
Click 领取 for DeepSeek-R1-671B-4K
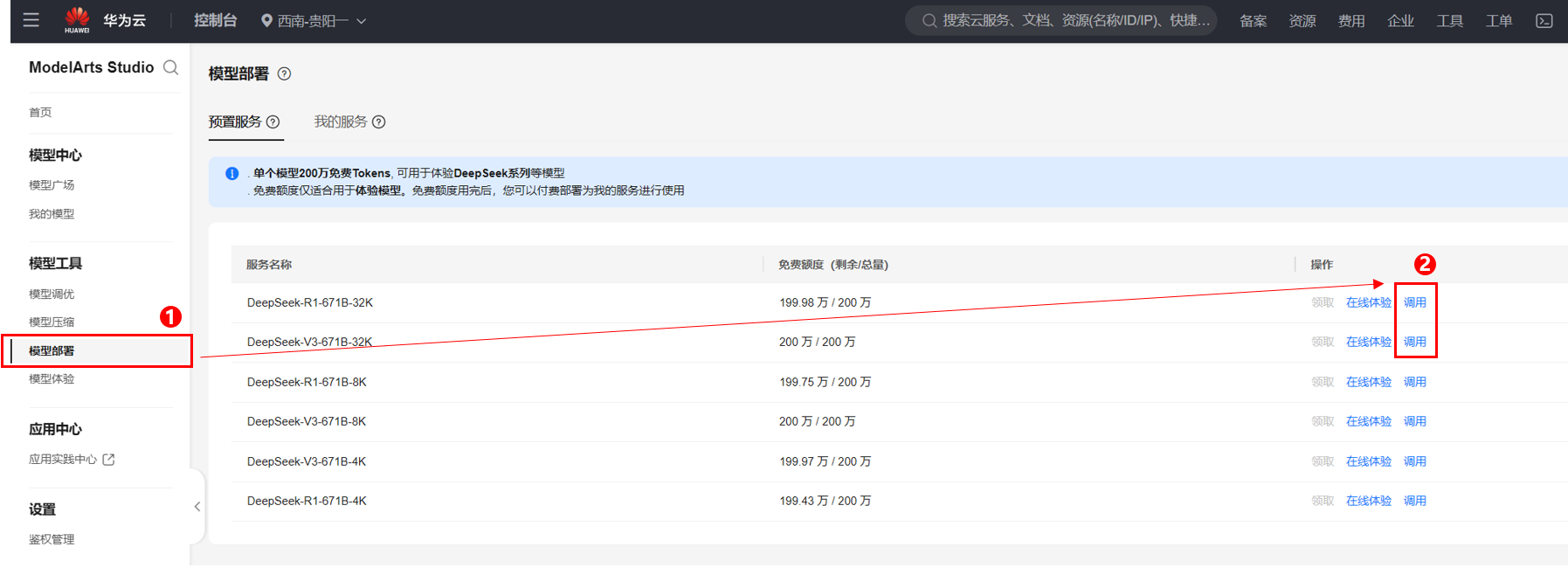click(1322, 501)
